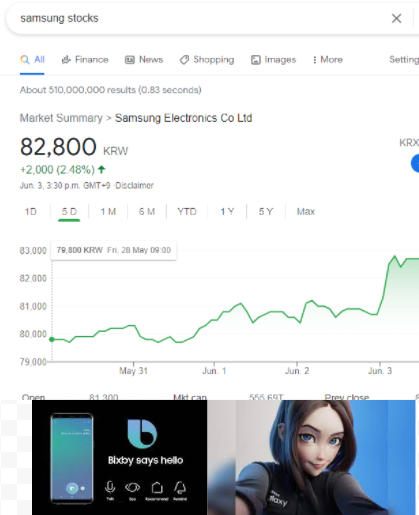Click the Market Summary breadcrumb link

coord(61,118)
